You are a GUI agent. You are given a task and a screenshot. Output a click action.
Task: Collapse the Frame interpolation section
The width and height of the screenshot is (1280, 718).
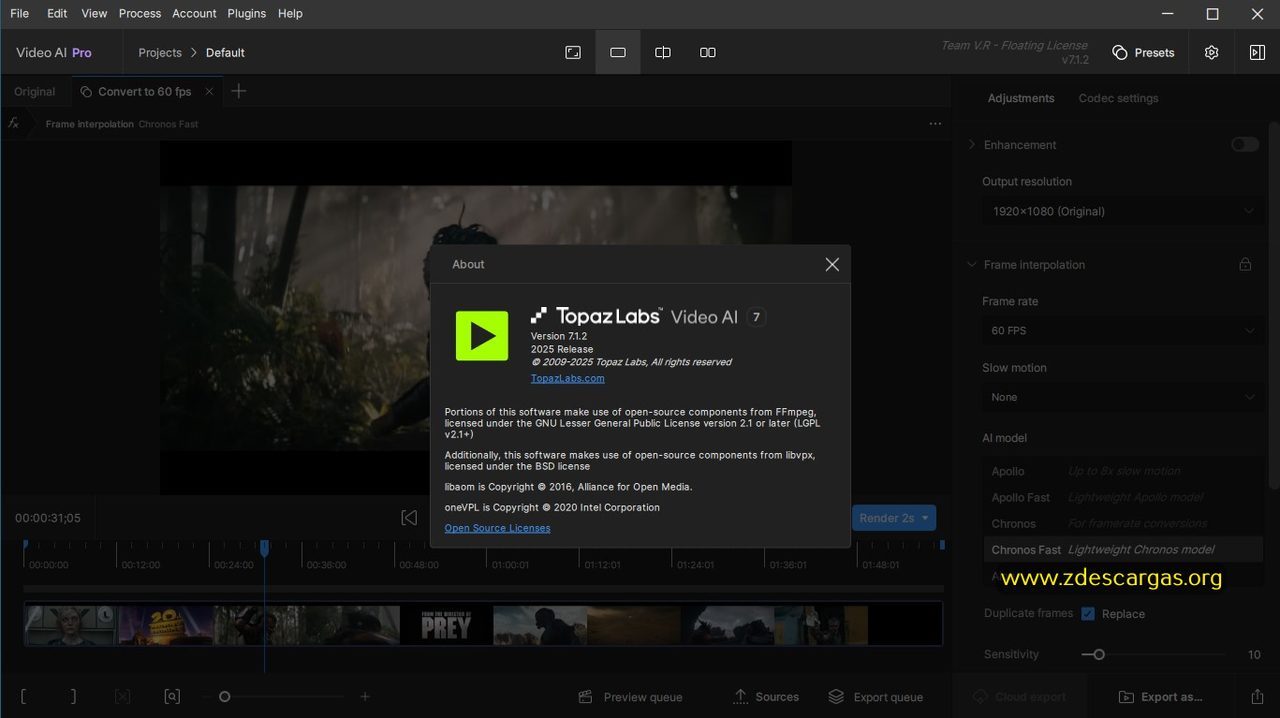click(971, 265)
